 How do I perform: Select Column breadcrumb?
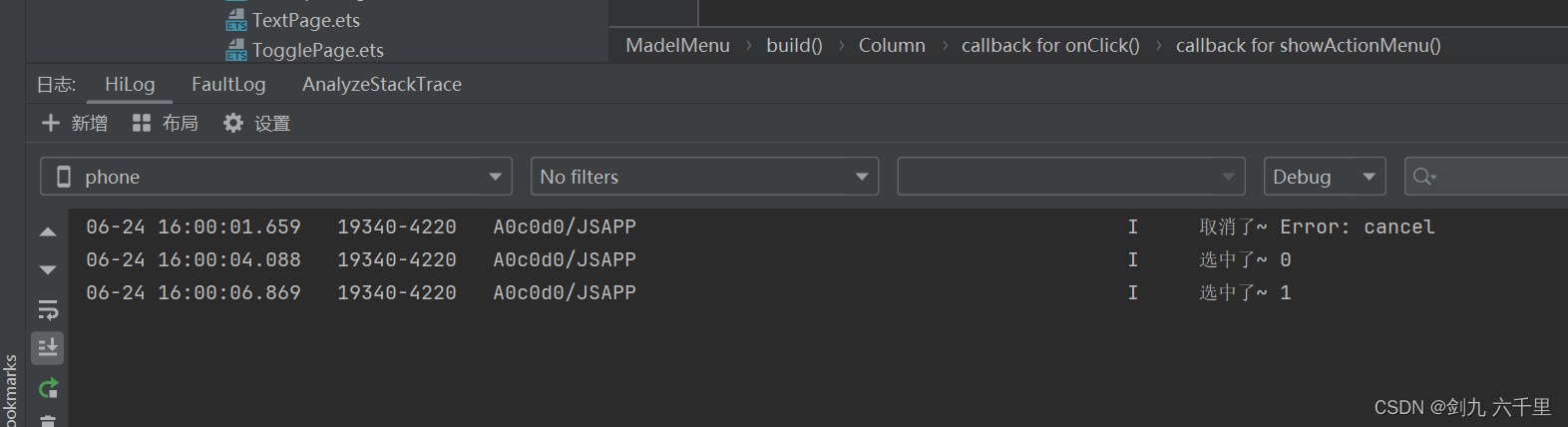tap(892, 45)
